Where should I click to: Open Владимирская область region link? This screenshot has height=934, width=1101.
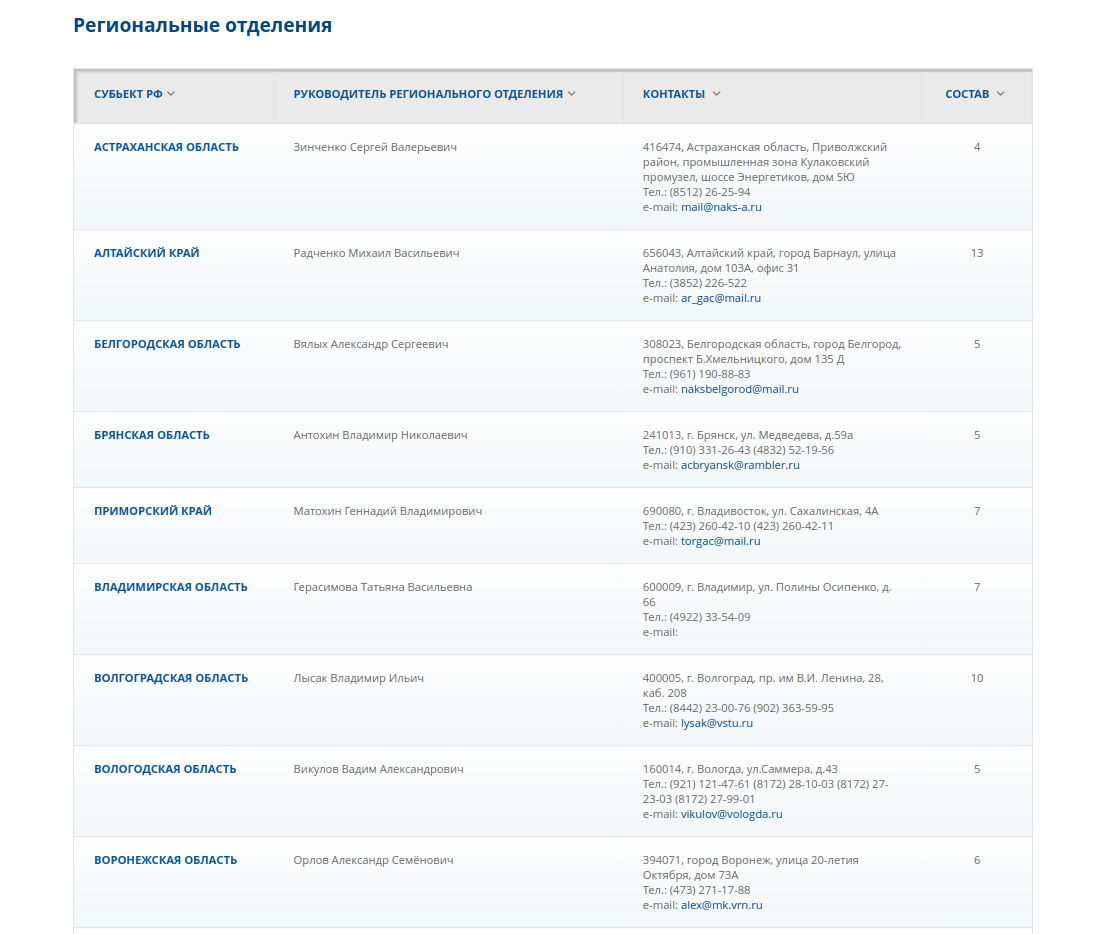(x=171, y=587)
